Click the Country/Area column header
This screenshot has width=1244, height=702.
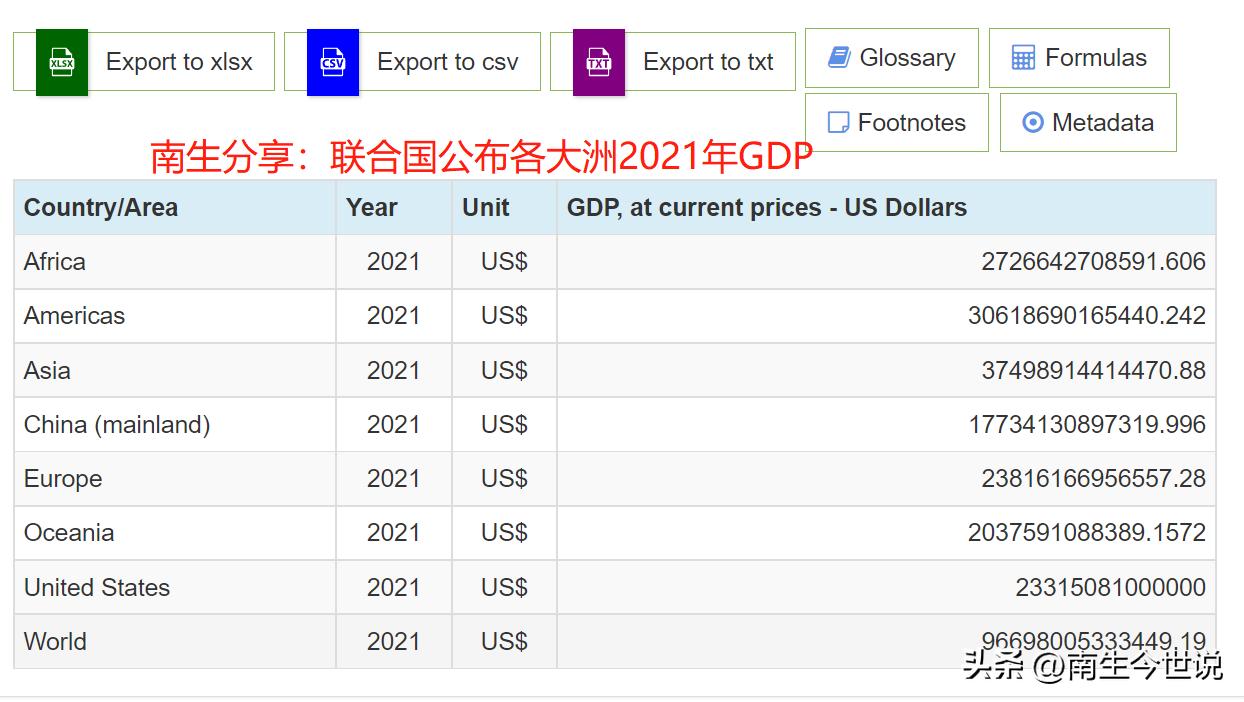pos(101,207)
